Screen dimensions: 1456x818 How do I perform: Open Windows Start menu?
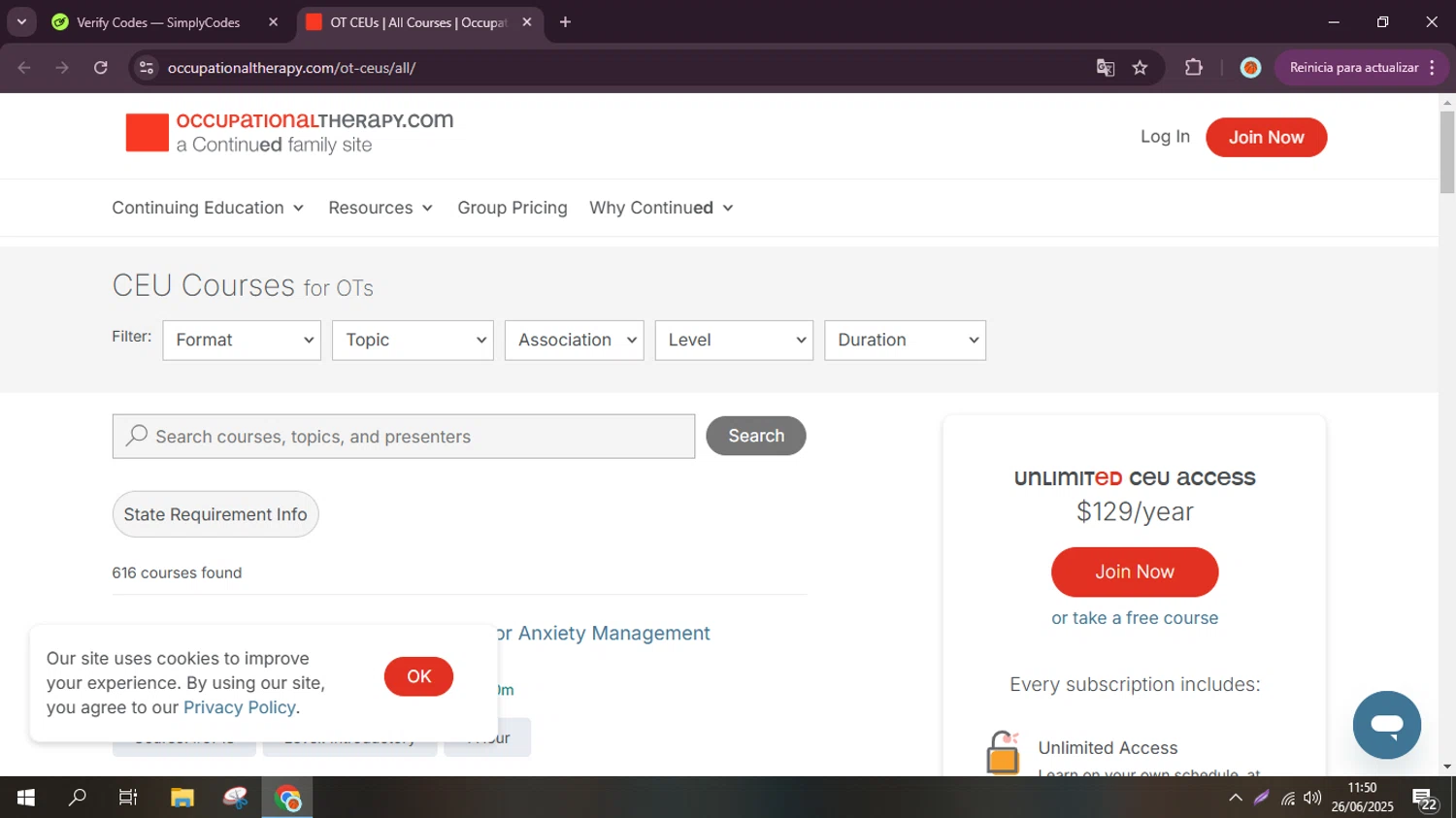(26, 798)
